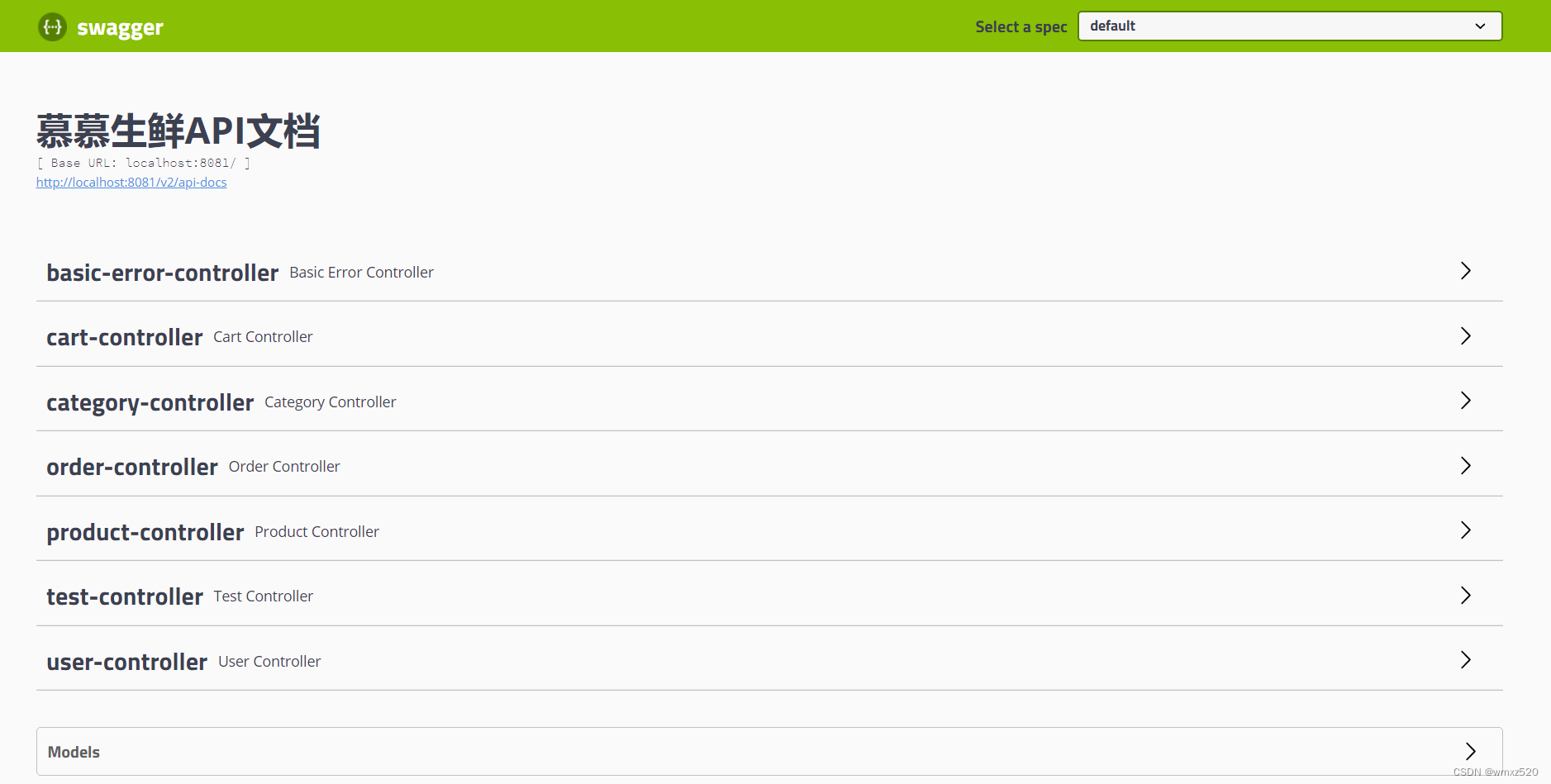Click the 'Test Controller' description text
Image resolution: width=1551 pixels, height=784 pixels.
pyautogui.click(x=264, y=596)
